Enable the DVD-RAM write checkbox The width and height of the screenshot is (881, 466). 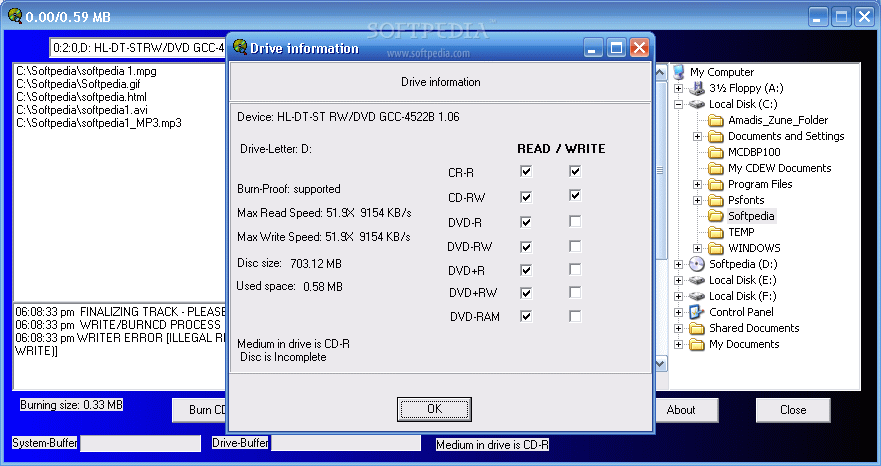click(575, 316)
